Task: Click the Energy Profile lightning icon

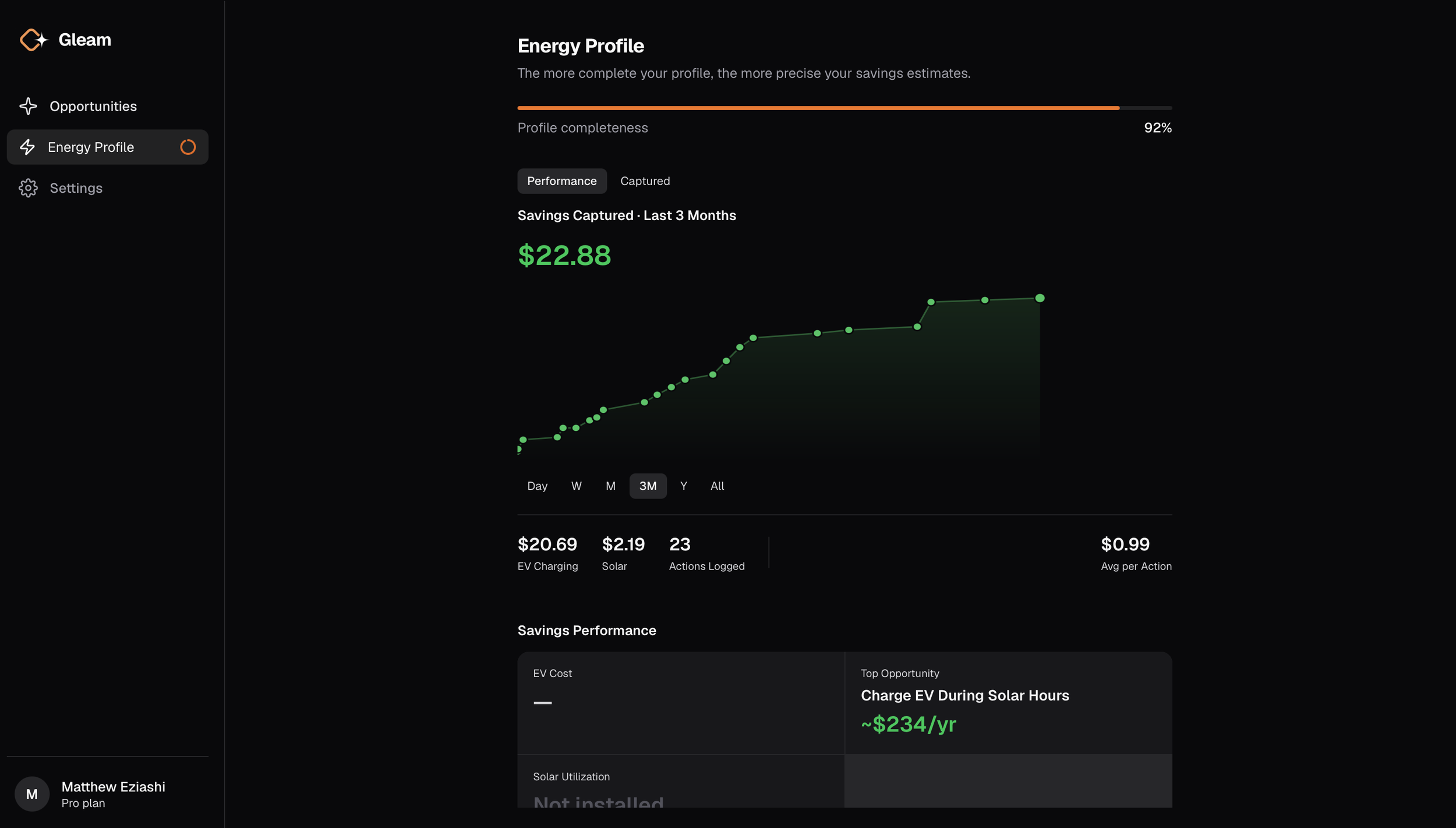Action: (27, 147)
